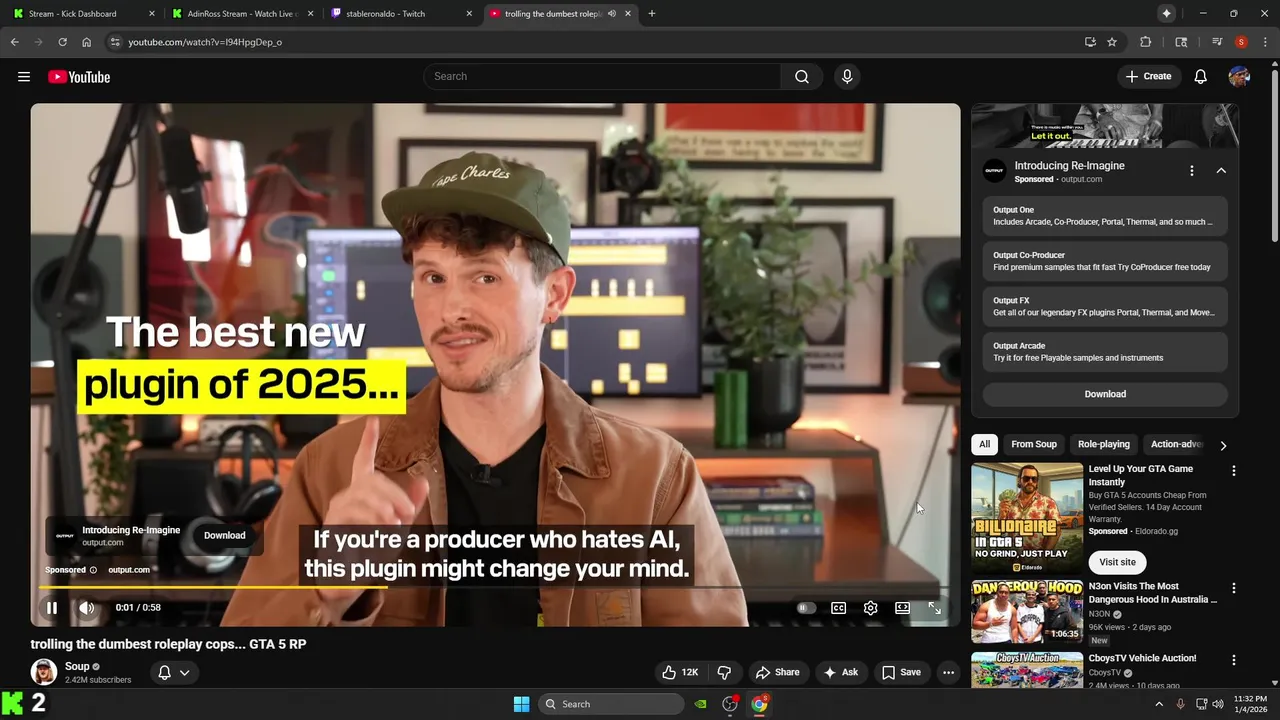Go to the browser home page

[87, 42]
